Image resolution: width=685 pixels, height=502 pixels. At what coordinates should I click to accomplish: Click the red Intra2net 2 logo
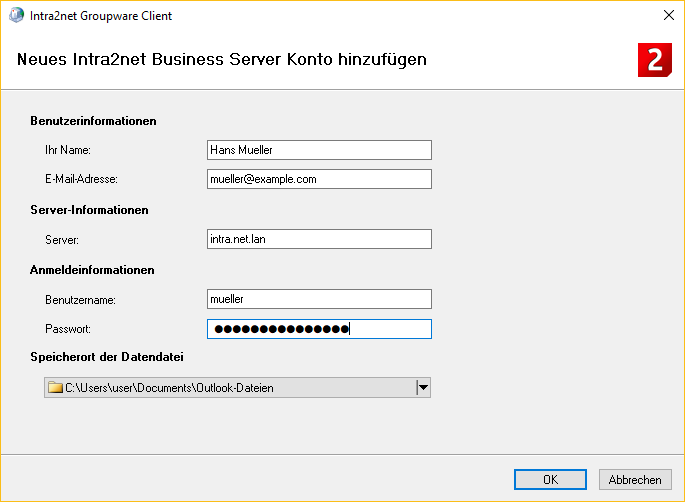coord(654,60)
